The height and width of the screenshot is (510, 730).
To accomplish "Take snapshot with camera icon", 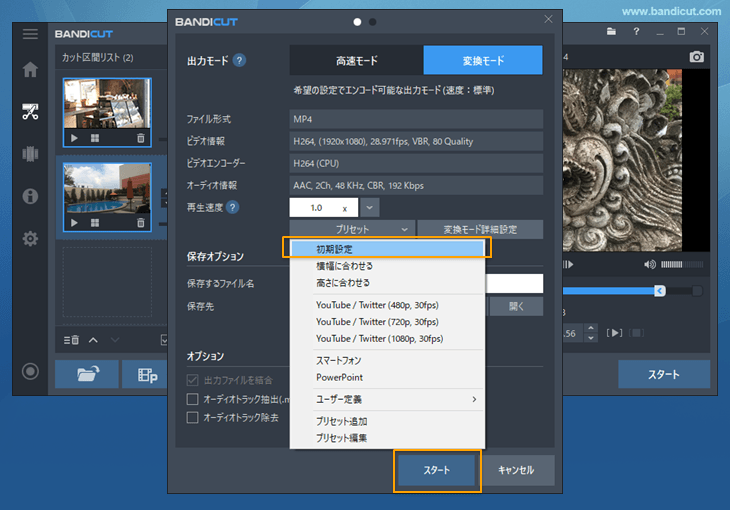I will pyautogui.click(x=696, y=57).
